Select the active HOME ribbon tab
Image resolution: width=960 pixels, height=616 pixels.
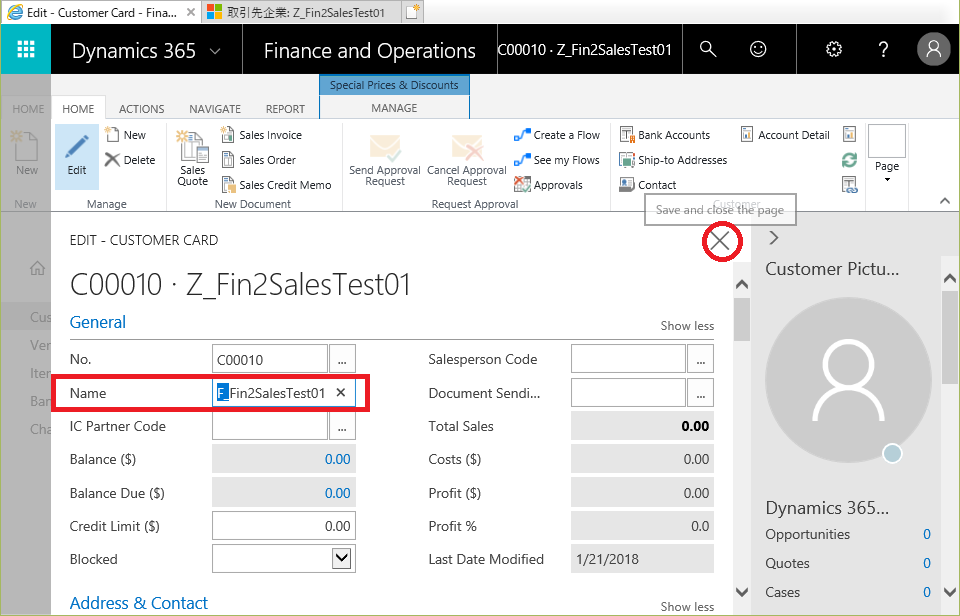coord(78,109)
